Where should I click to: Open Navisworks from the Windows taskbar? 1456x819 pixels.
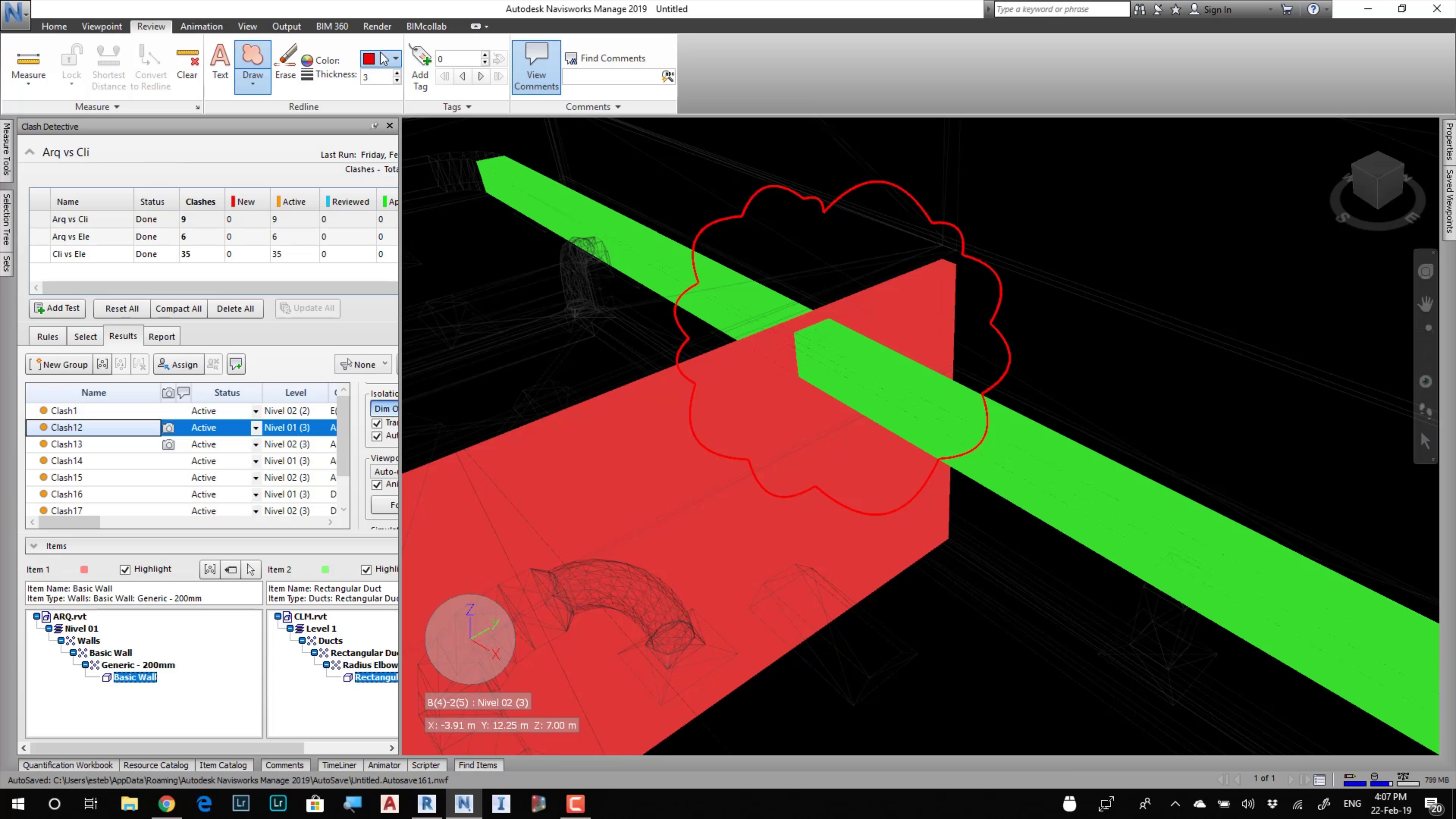point(463,803)
